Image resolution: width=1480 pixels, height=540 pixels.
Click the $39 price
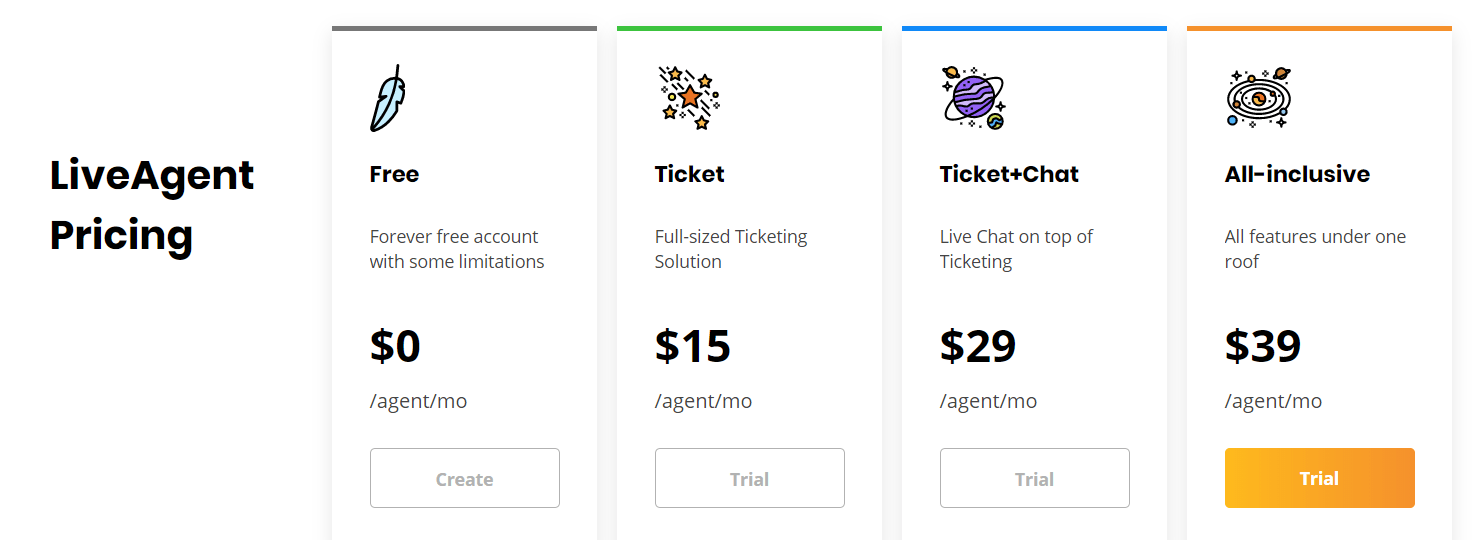[1263, 346]
